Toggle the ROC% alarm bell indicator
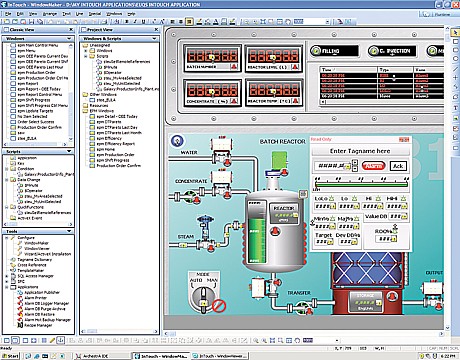This screenshot has height=360, width=460. (x=395, y=230)
